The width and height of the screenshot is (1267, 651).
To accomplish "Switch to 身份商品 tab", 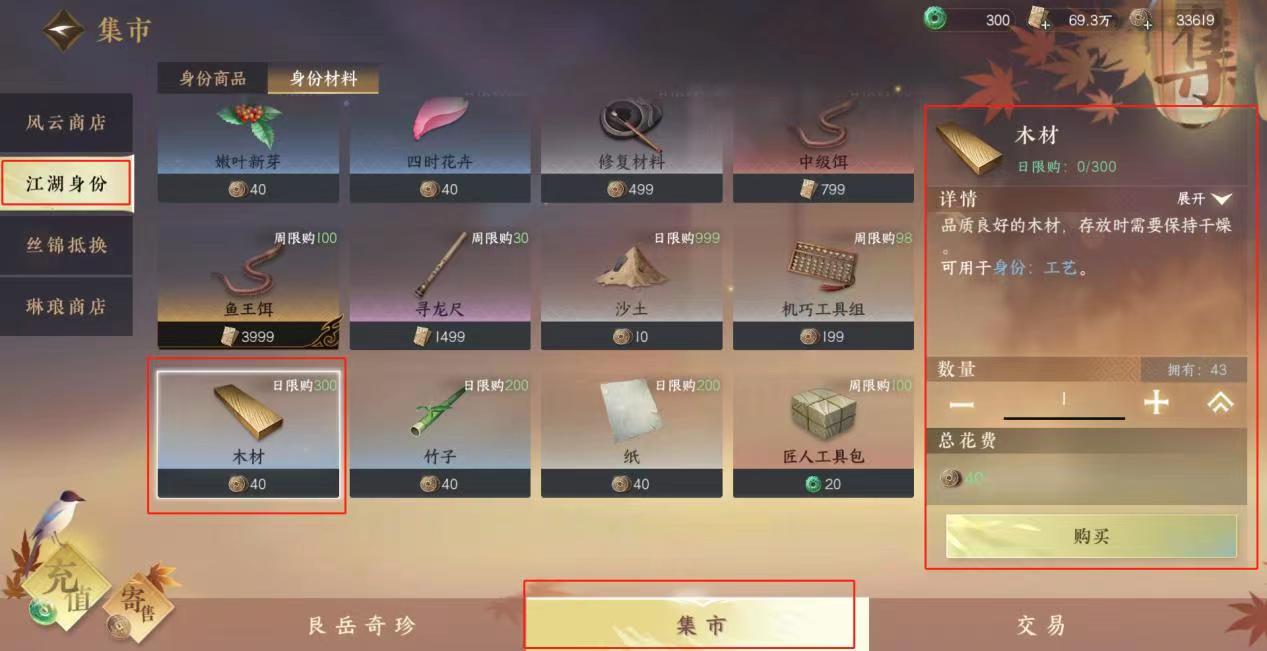I will point(212,78).
